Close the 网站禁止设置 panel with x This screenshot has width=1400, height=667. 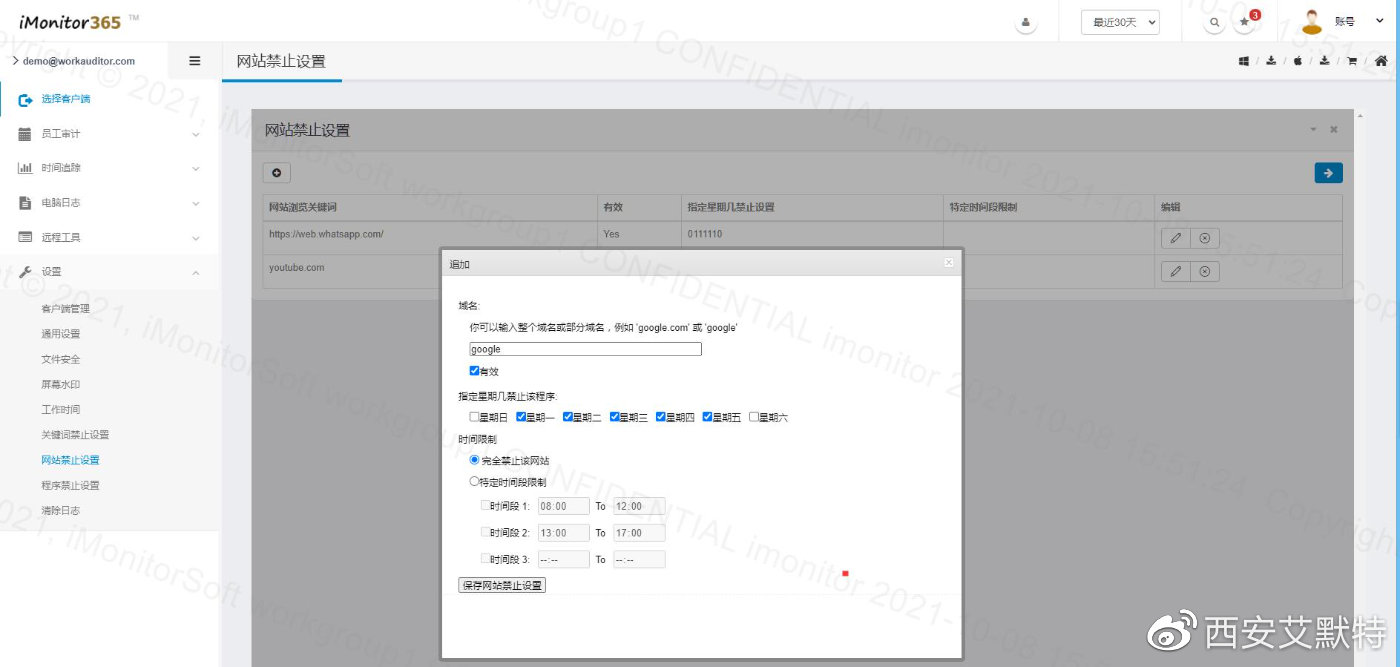click(1333, 130)
